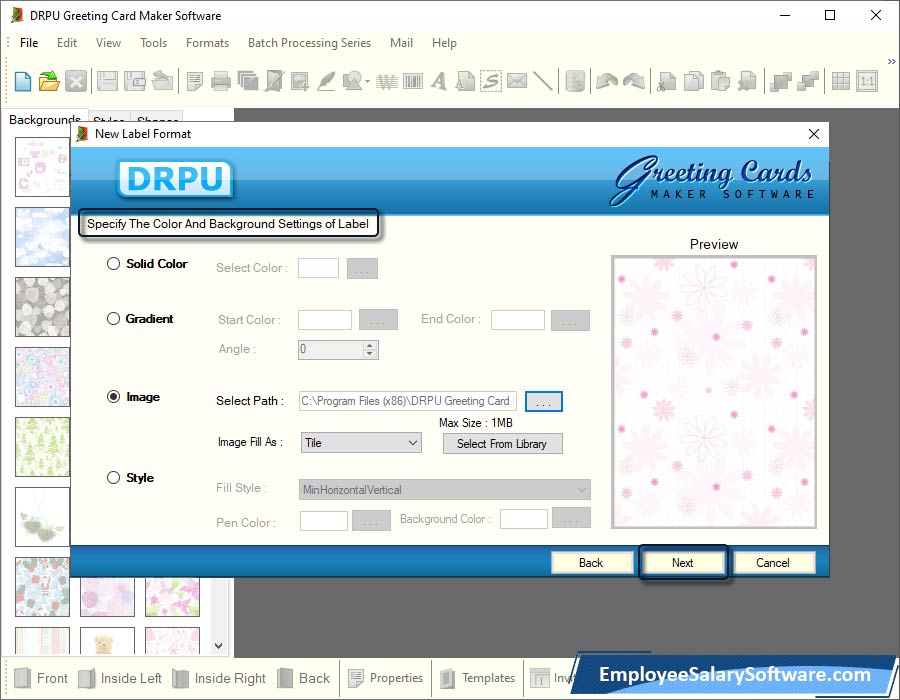The height and width of the screenshot is (700, 900).
Task: Click the Save As floppy icon
Action: coord(135,81)
